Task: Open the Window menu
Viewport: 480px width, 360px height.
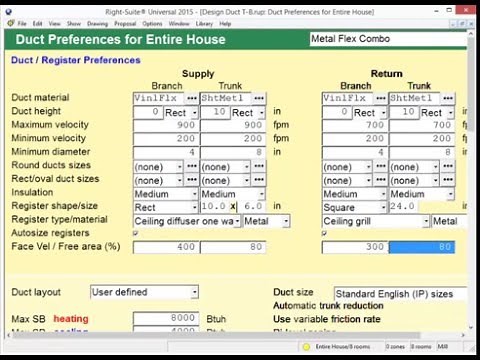Action: click(x=179, y=24)
